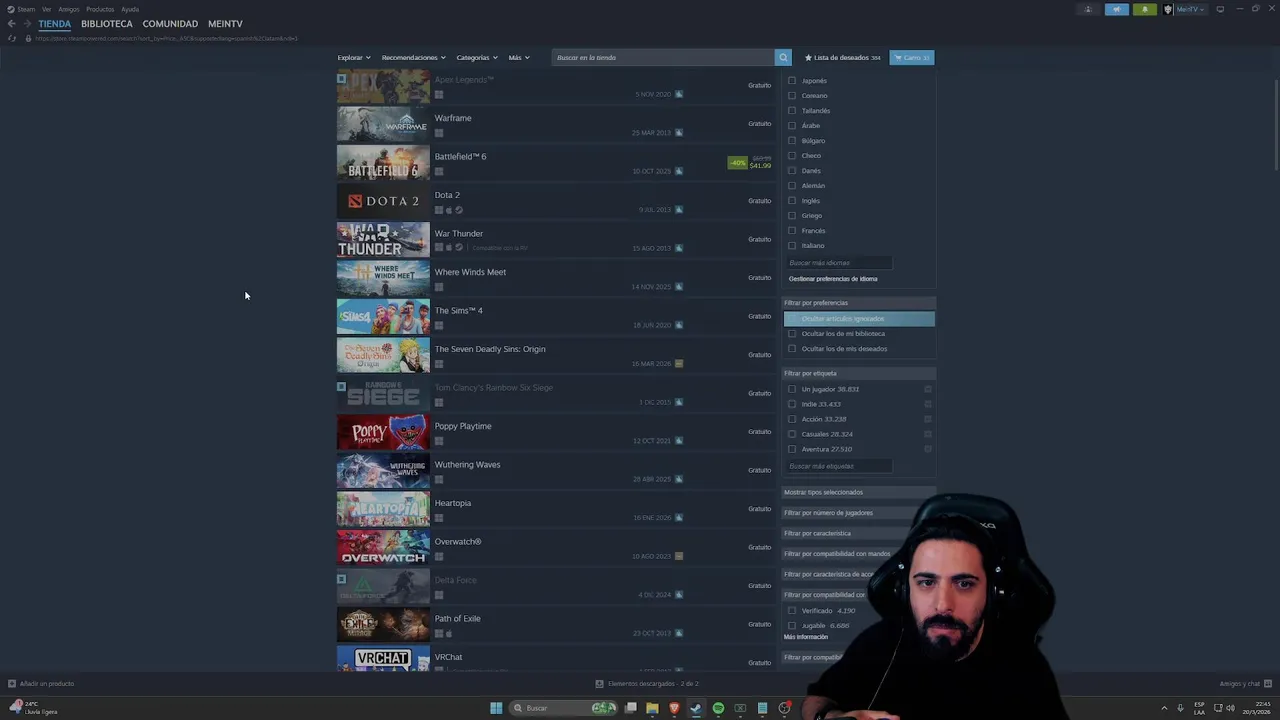Open the Task View icon on taskbar

click(630, 708)
